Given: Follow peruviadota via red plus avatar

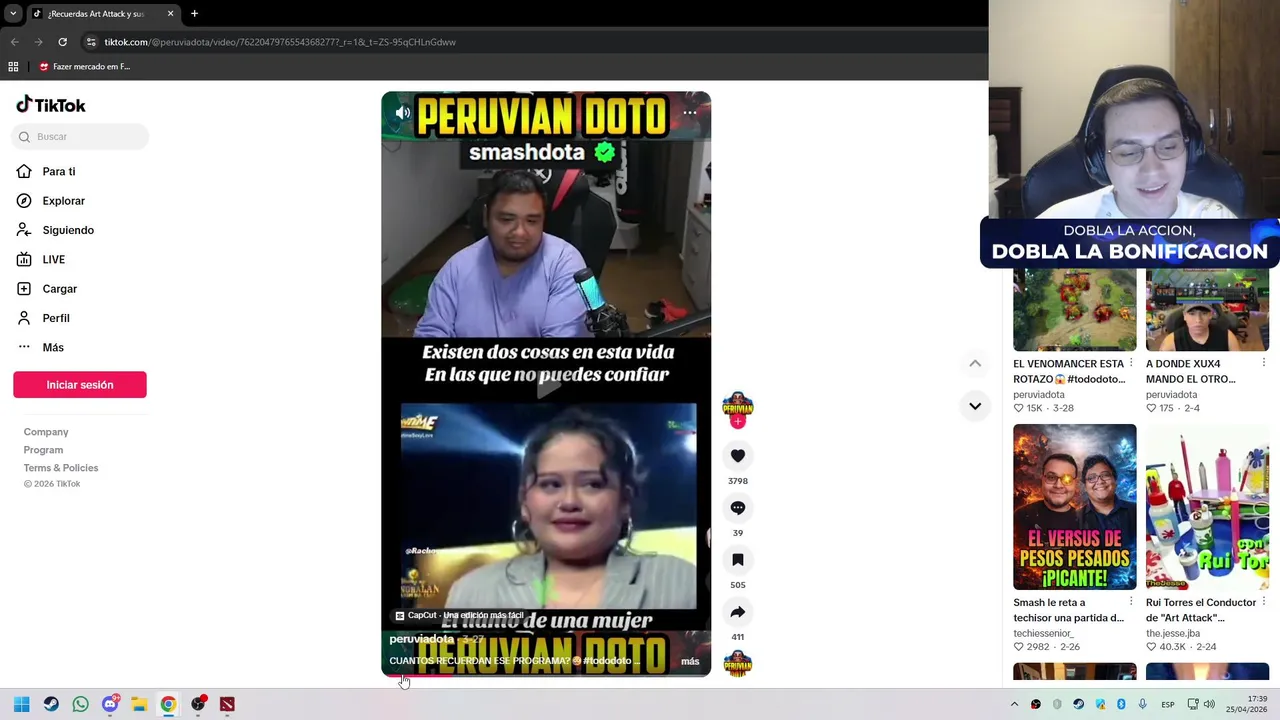Looking at the screenshot, I should [738, 421].
